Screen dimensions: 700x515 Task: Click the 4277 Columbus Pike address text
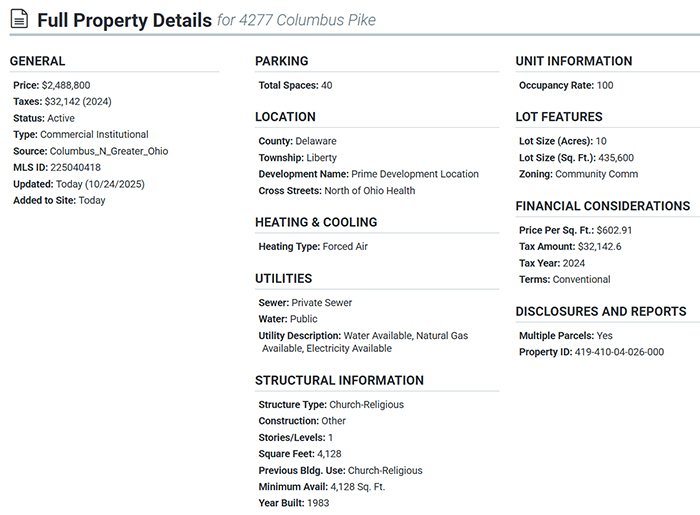tap(308, 20)
